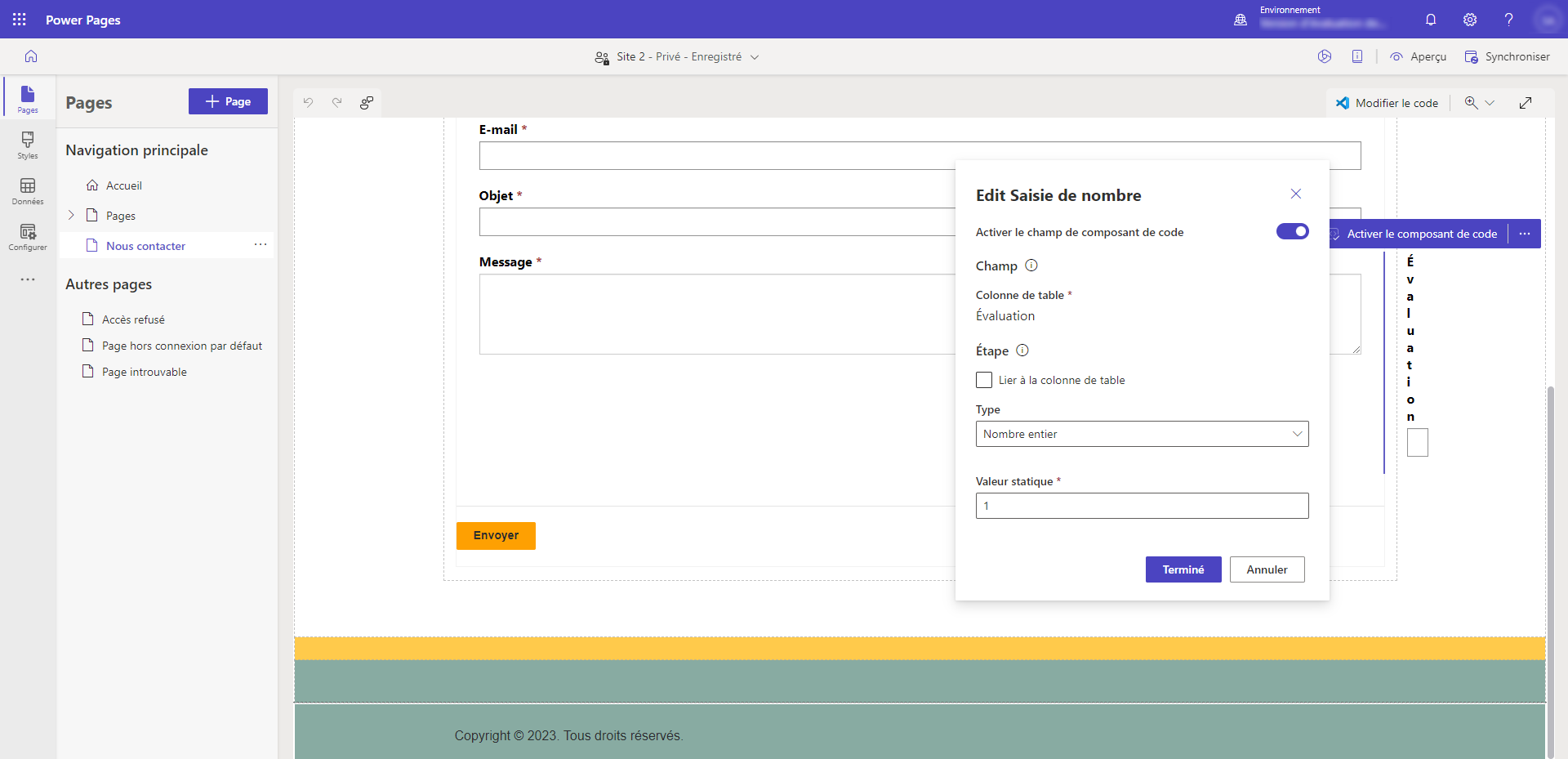The image size is (1568, 759).
Task: Open the Copilot icon in command bar
Action: pyautogui.click(x=1325, y=56)
